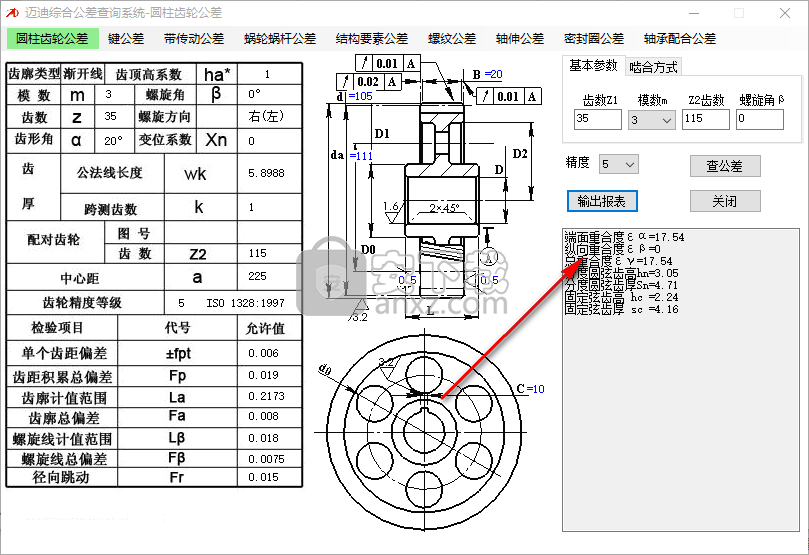The width and height of the screenshot is (809, 555).
Task: Close the window using the title bar X
Action: [x=785, y=13]
